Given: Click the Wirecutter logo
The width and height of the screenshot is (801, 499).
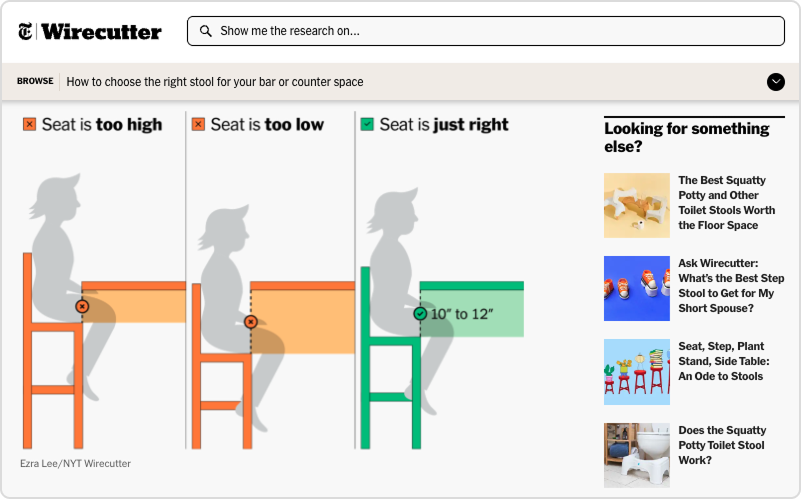Looking at the screenshot, I should click(102, 32).
